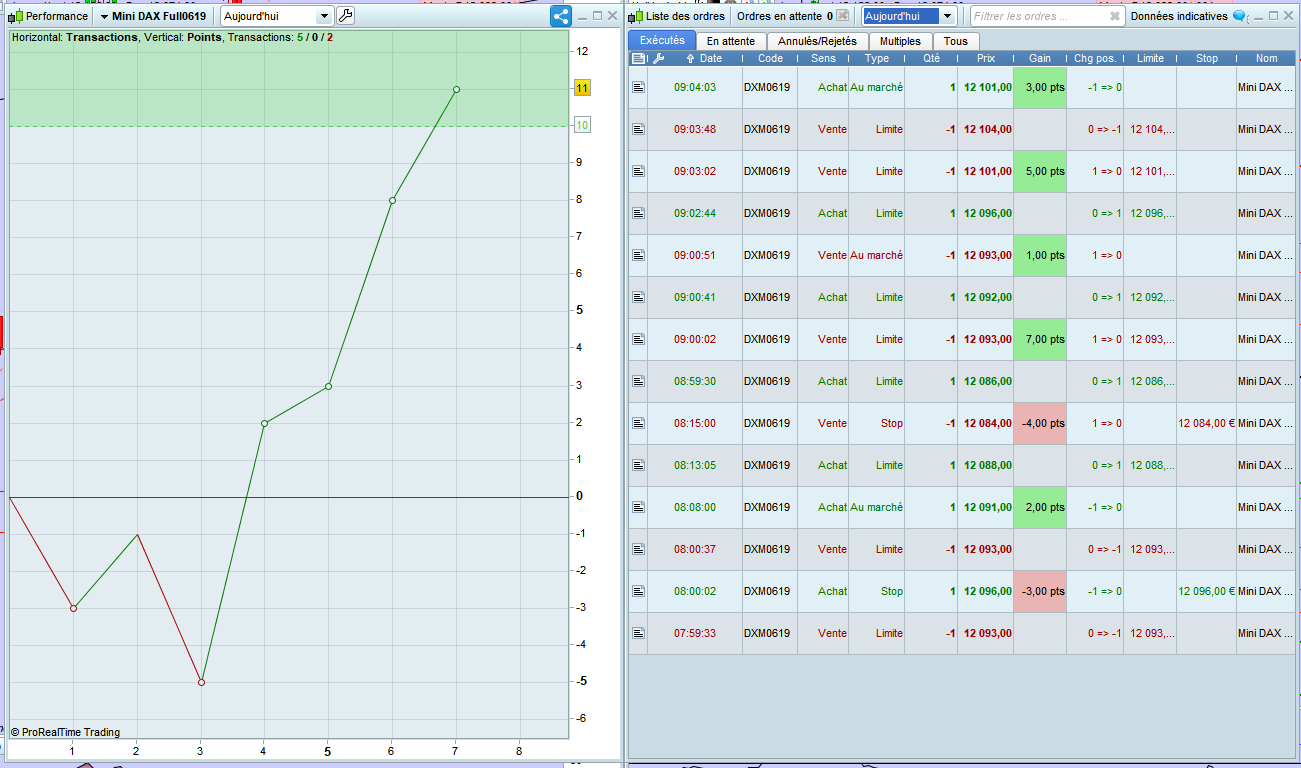
Task: Click the chart data point at transaction 6
Action: click(392, 200)
